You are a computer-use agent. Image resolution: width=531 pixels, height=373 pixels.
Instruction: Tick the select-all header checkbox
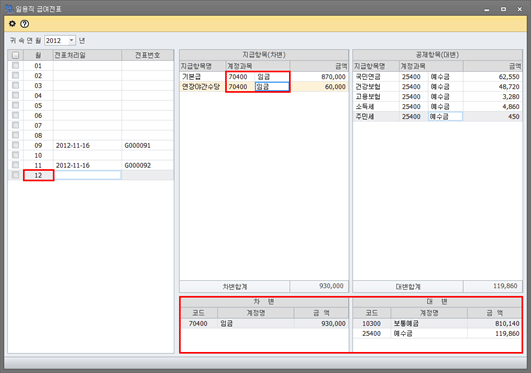(16, 55)
